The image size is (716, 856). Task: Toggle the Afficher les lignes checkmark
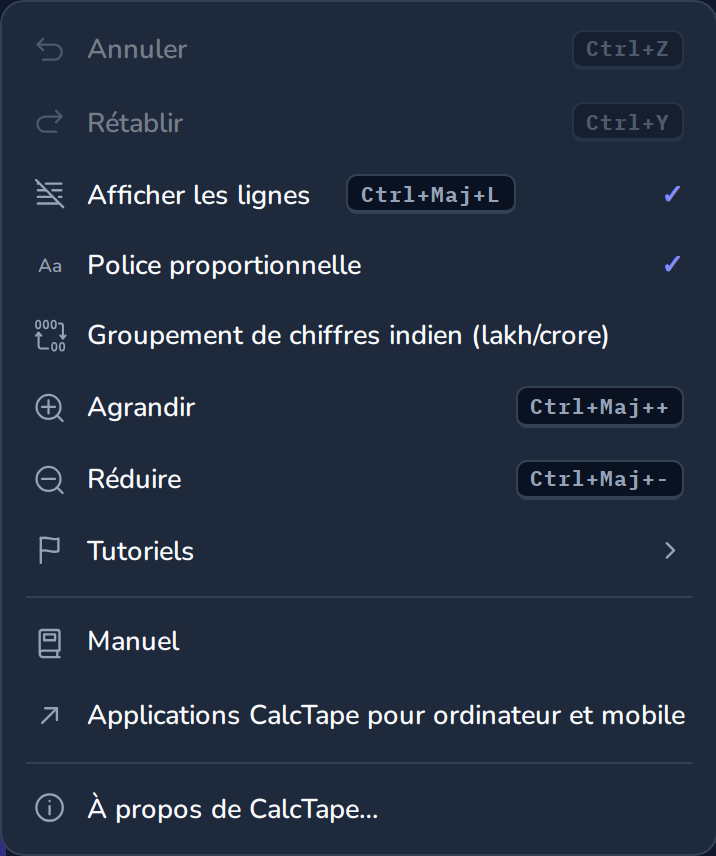click(x=672, y=194)
